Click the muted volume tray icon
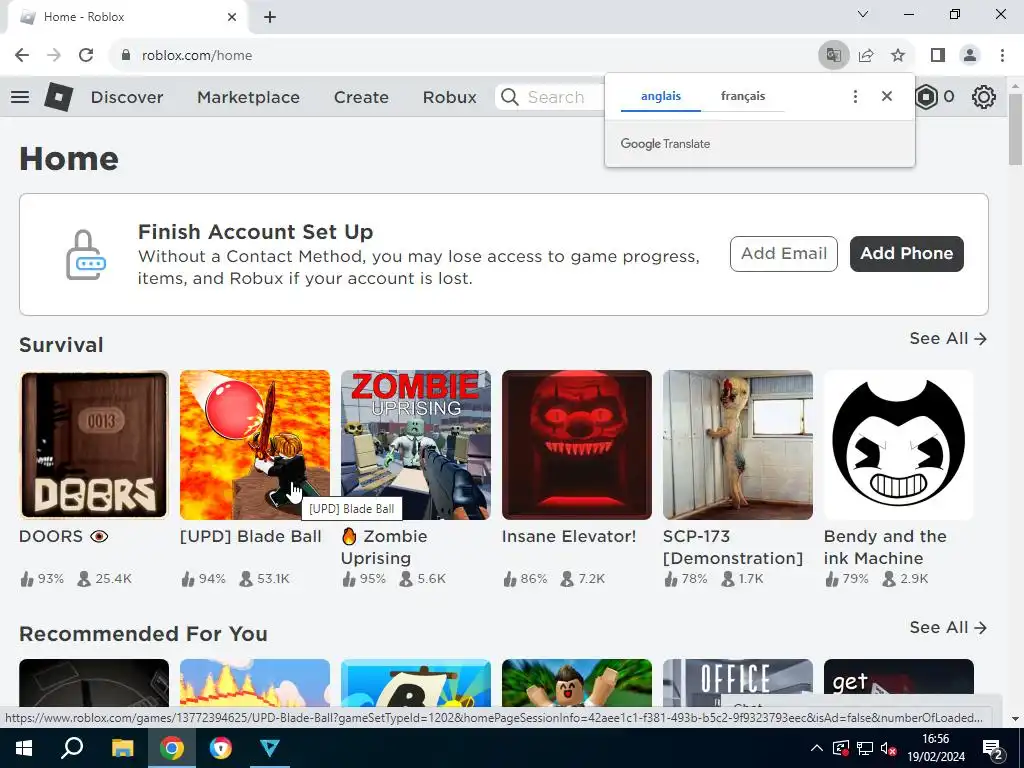This screenshot has width=1024, height=768. pyautogui.click(x=888, y=748)
